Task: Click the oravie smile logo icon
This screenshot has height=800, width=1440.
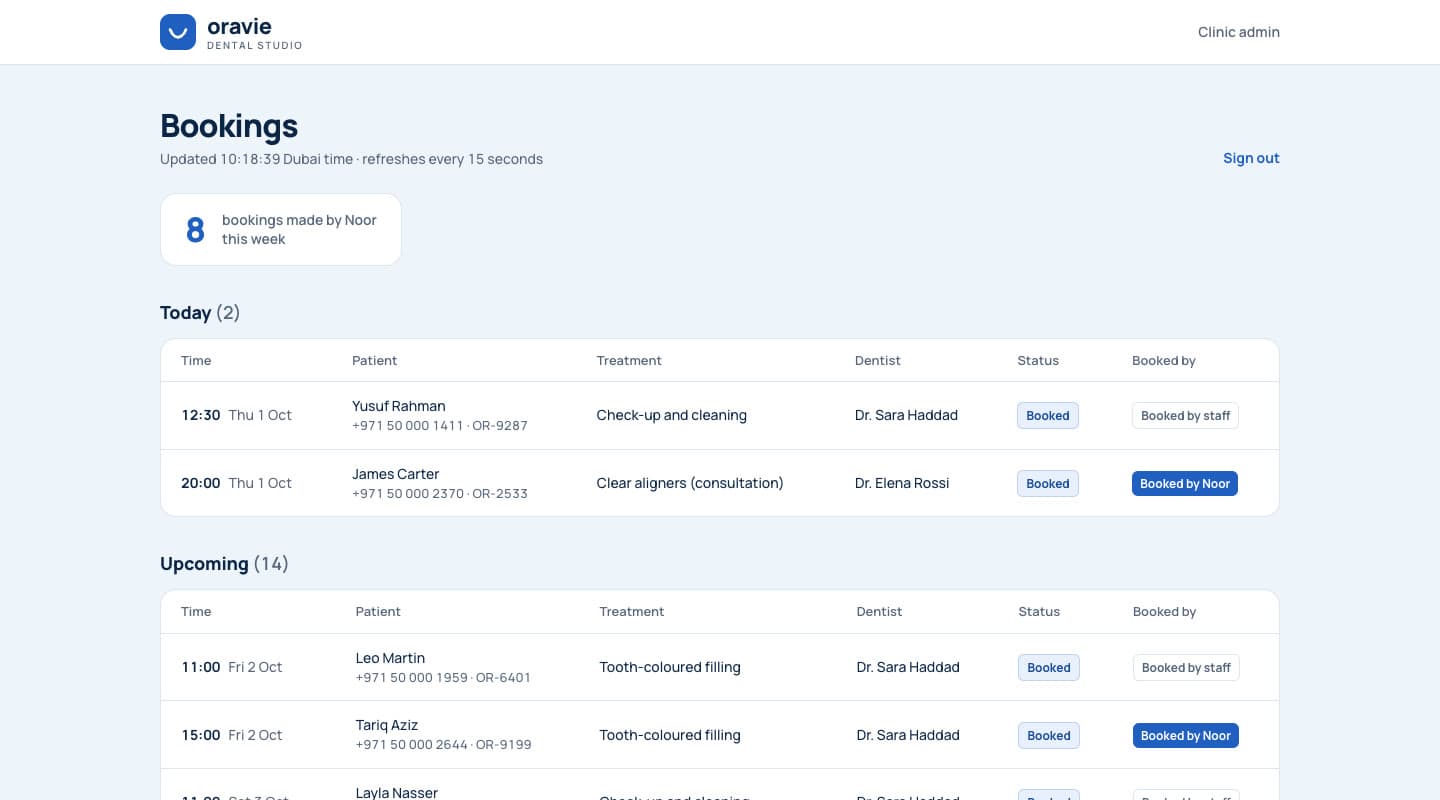Action: (178, 32)
